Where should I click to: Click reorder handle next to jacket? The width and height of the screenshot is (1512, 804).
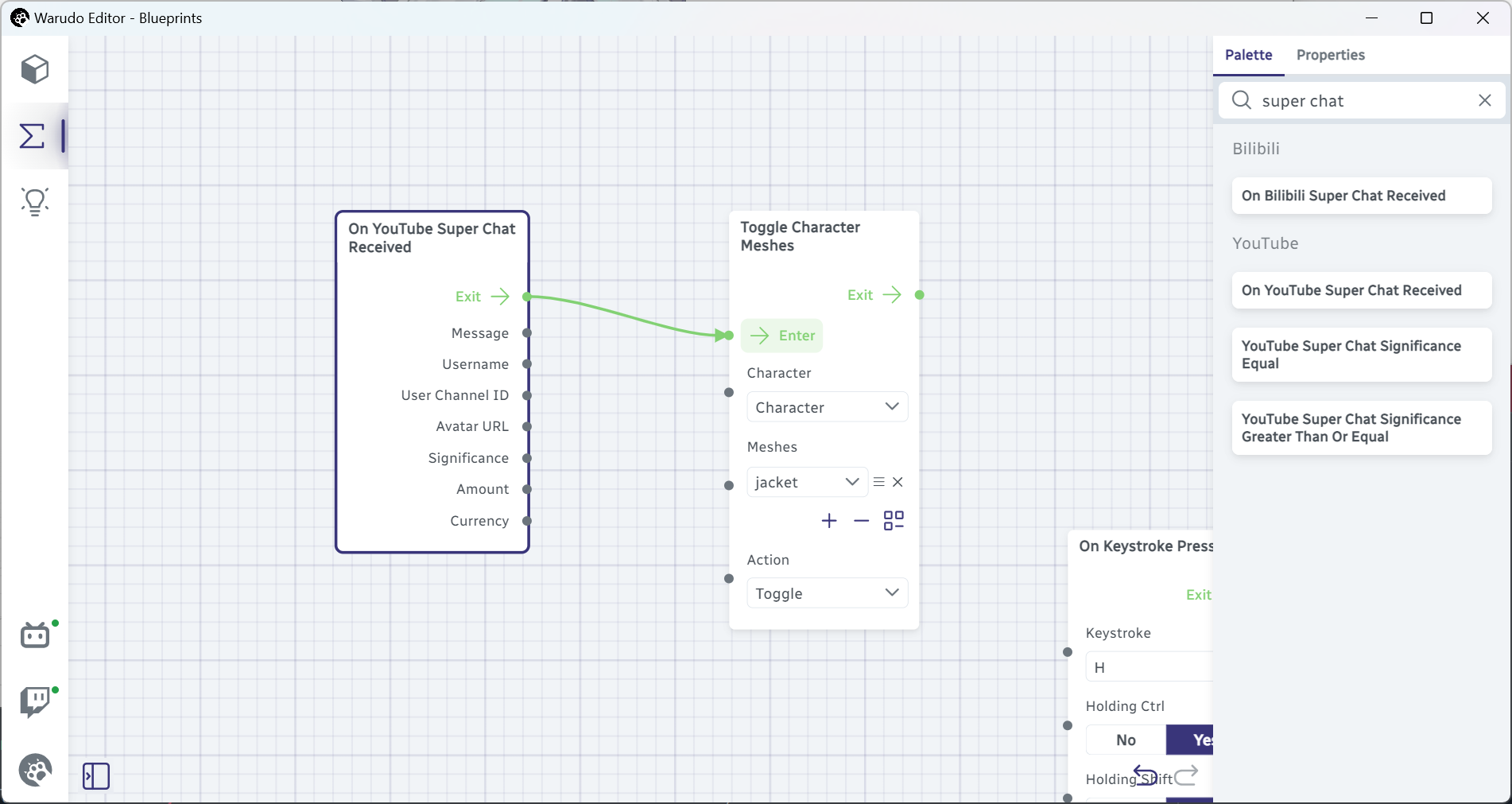(878, 482)
